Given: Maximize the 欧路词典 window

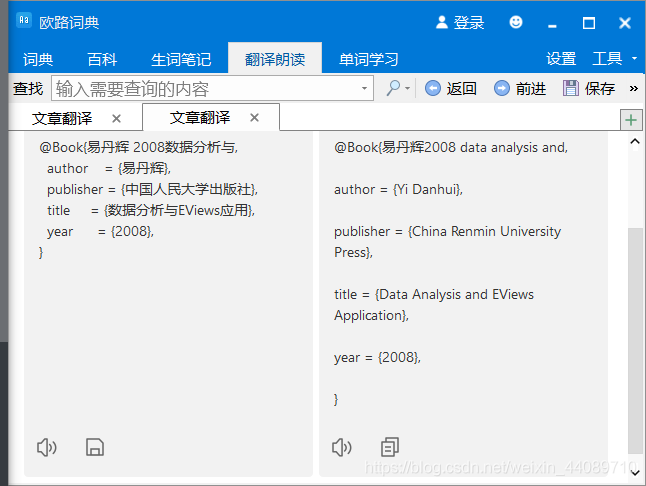Looking at the screenshot, I should pyautogui.click(x=589, y=23).
